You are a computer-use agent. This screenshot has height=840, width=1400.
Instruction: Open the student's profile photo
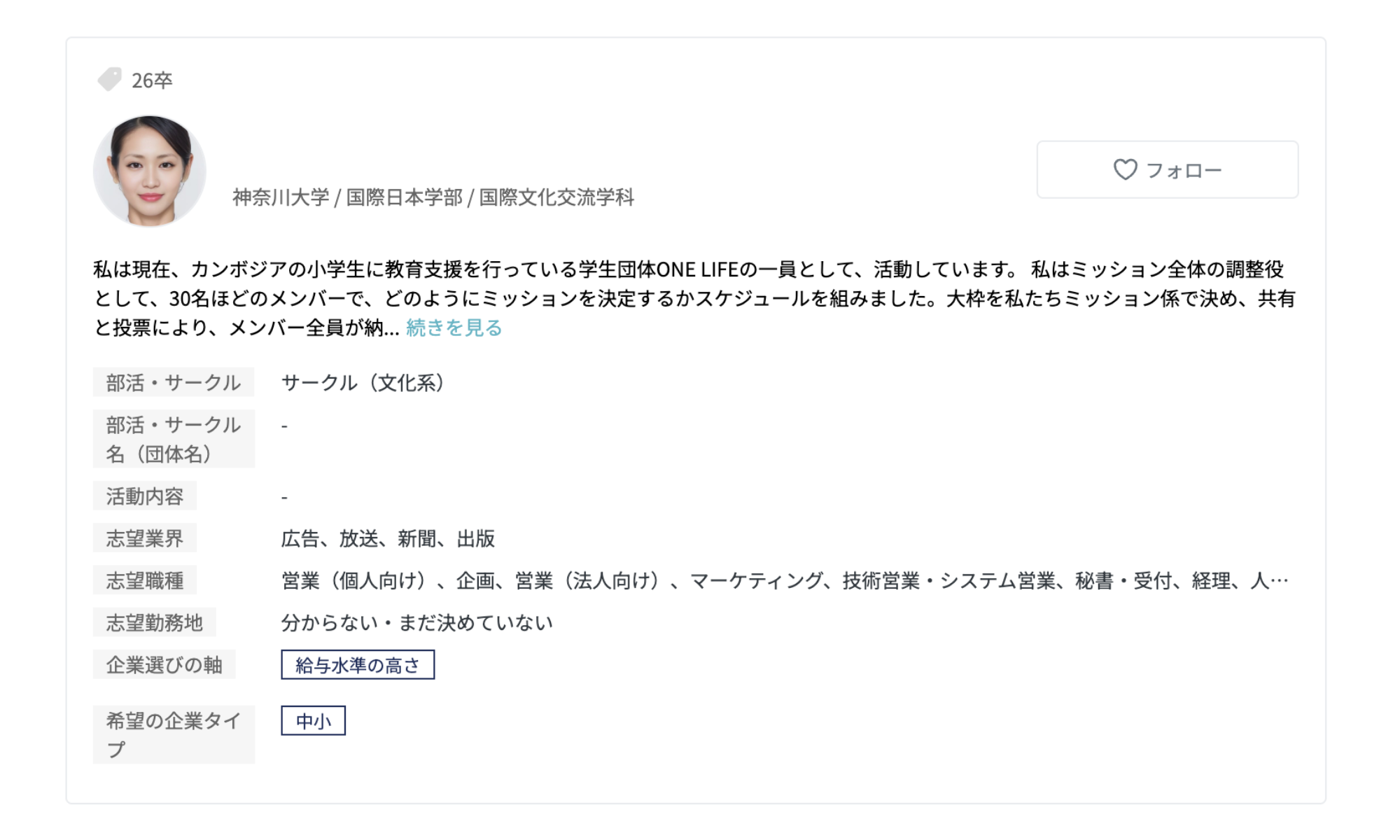tap(150, 171)
